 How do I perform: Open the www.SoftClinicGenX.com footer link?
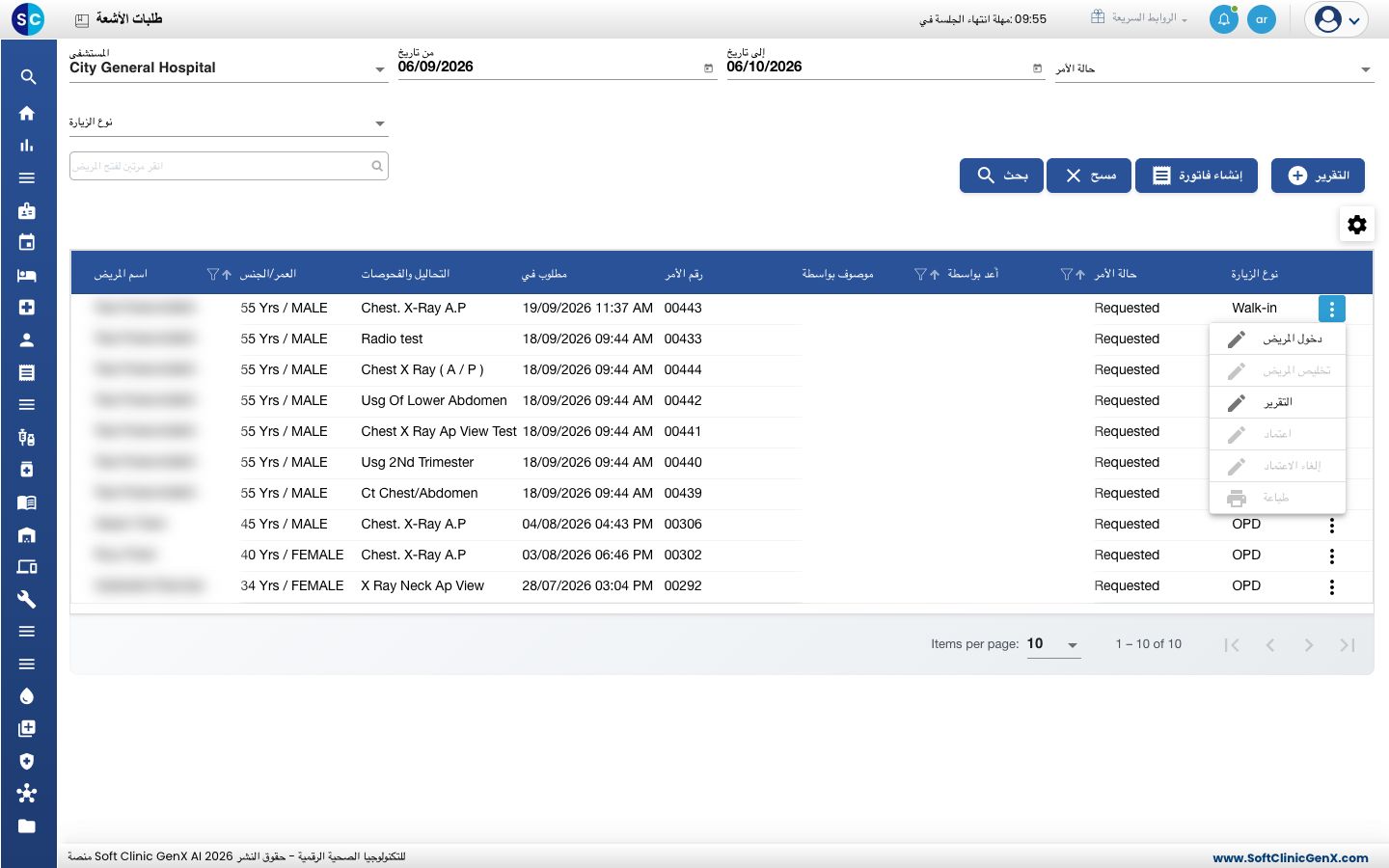[x=1291, y=857]
